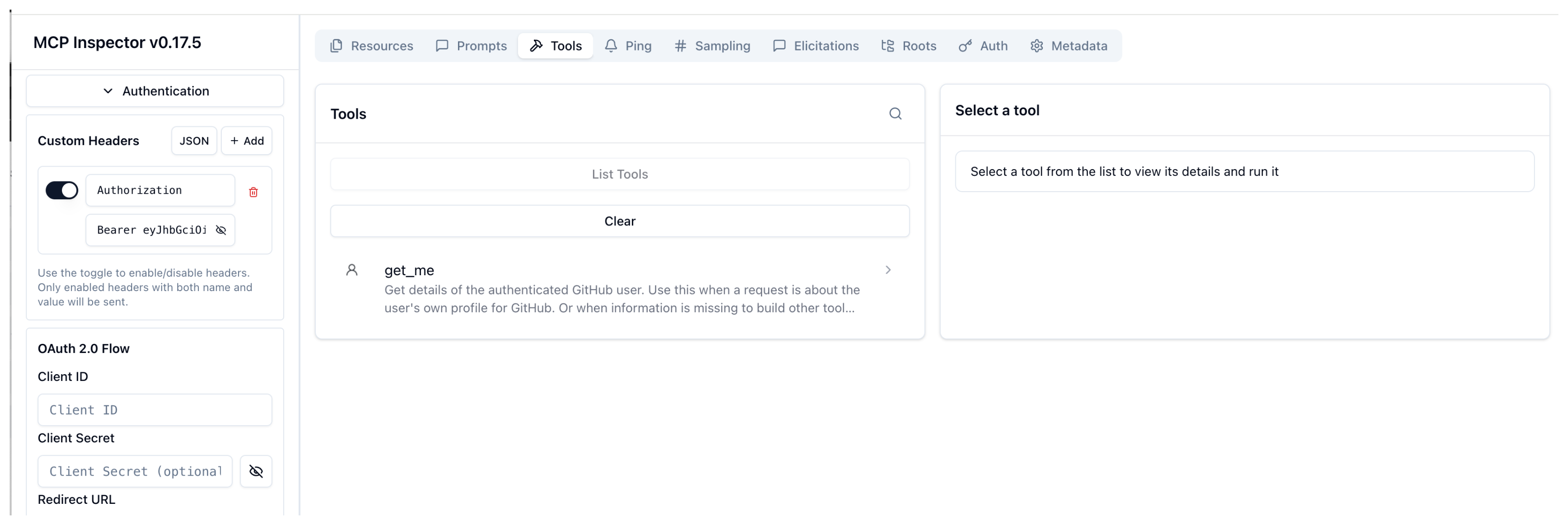
Task: Open Elicitations tab
Action: tap(815, 46)
